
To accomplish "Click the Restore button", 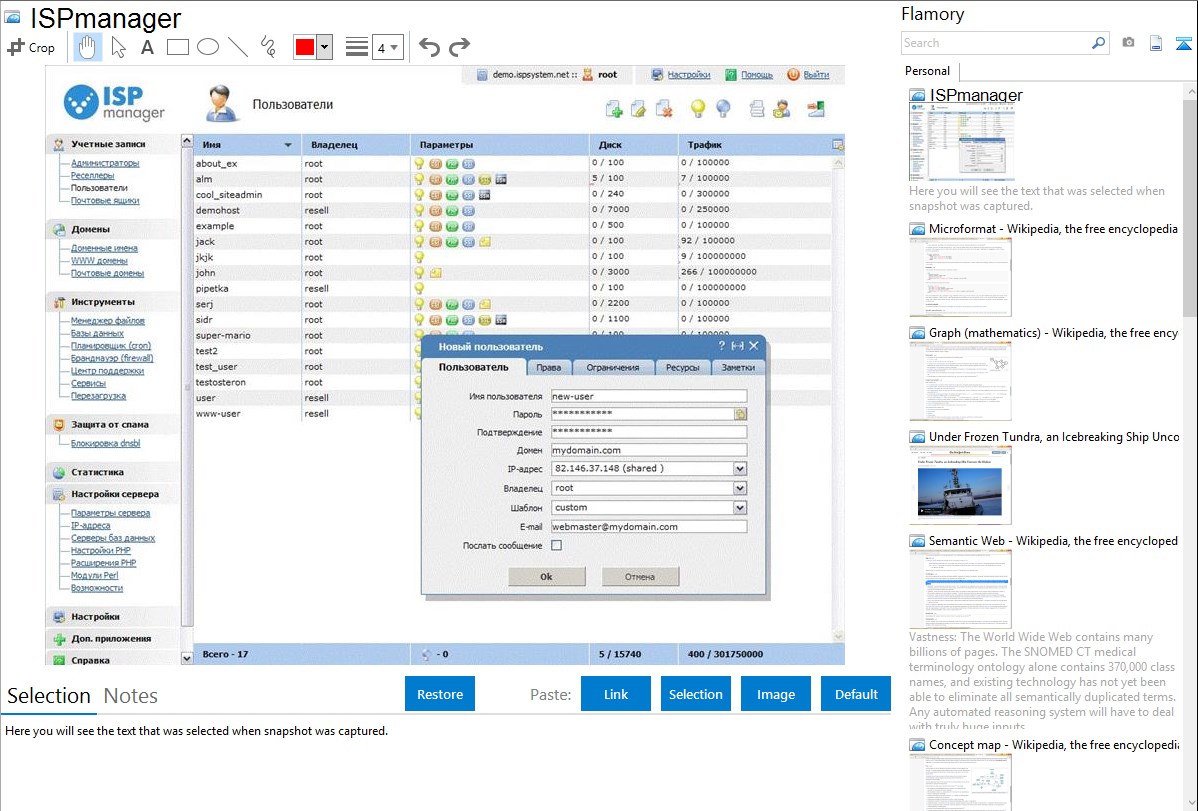I will 440,694.
